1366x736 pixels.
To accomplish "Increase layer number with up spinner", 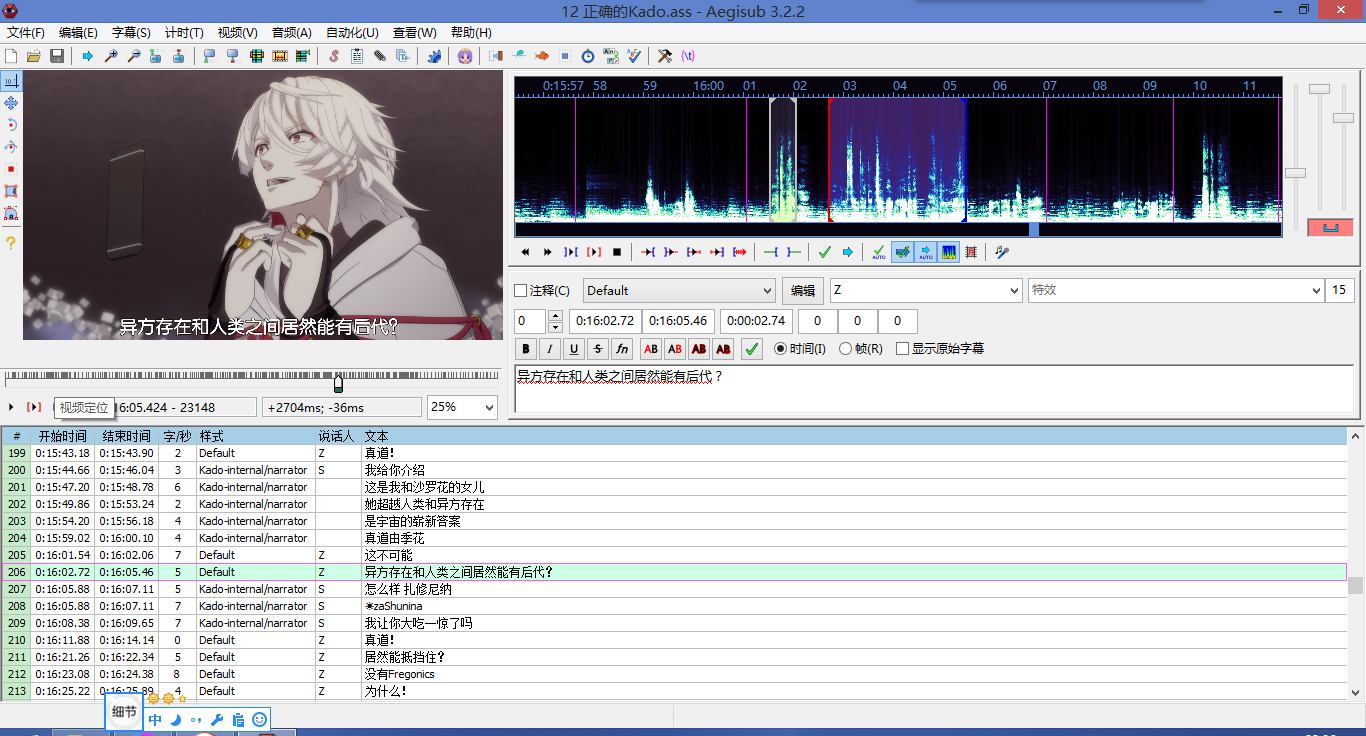I will pyautogui.click(x=555, y=316).
